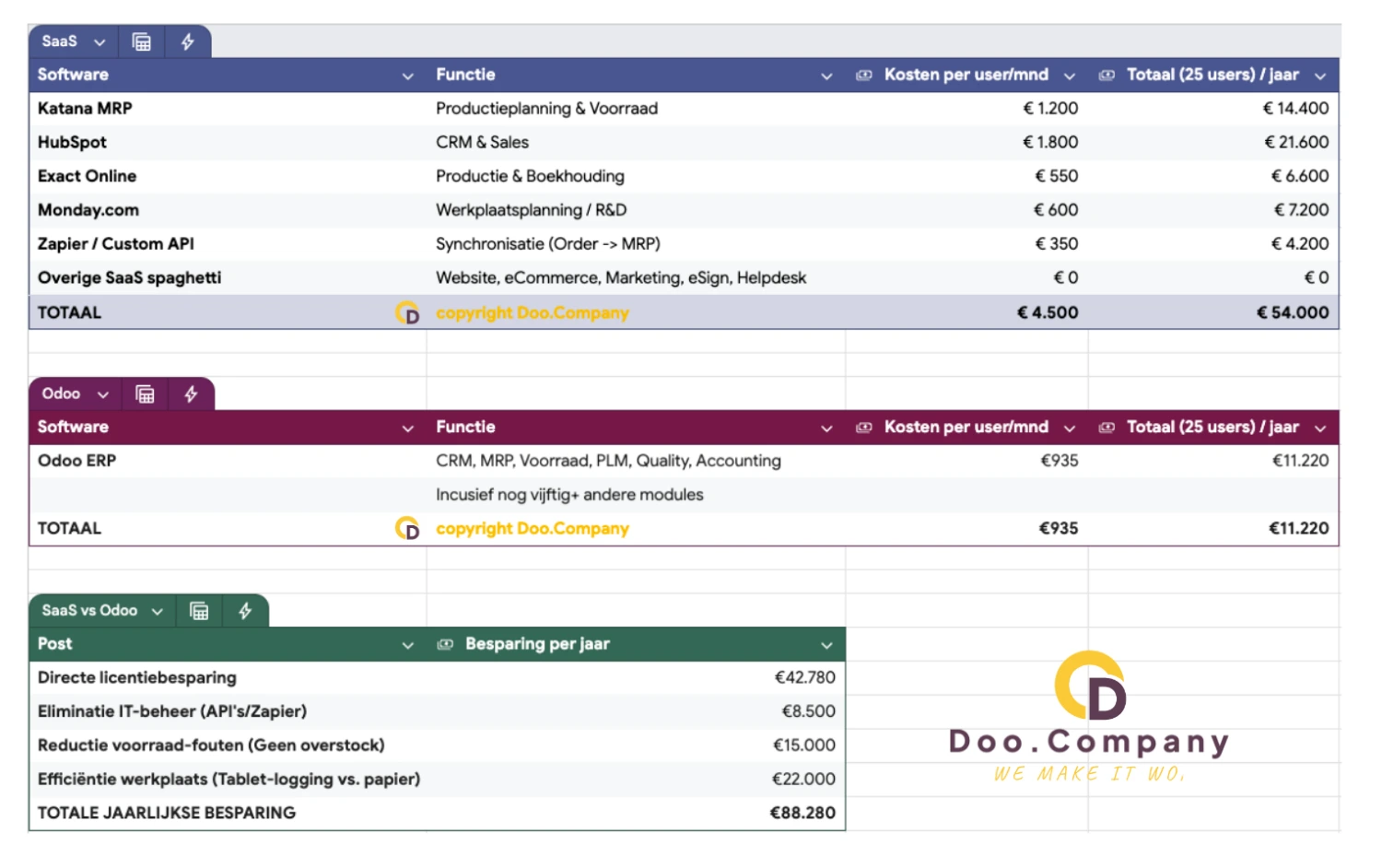Click currency icon beside SaaS Totaal (25 users)
This screenshot has width=1382, height=868.
[1107, 76]
